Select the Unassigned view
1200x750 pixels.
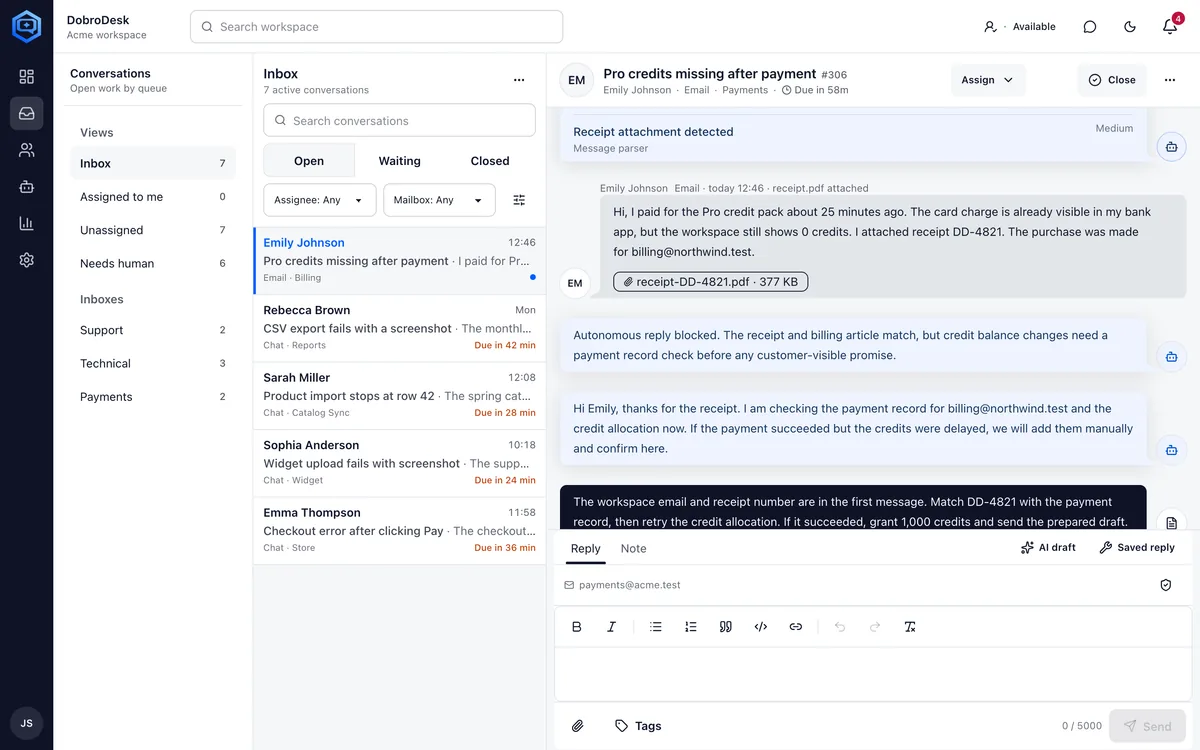point(153,230)
